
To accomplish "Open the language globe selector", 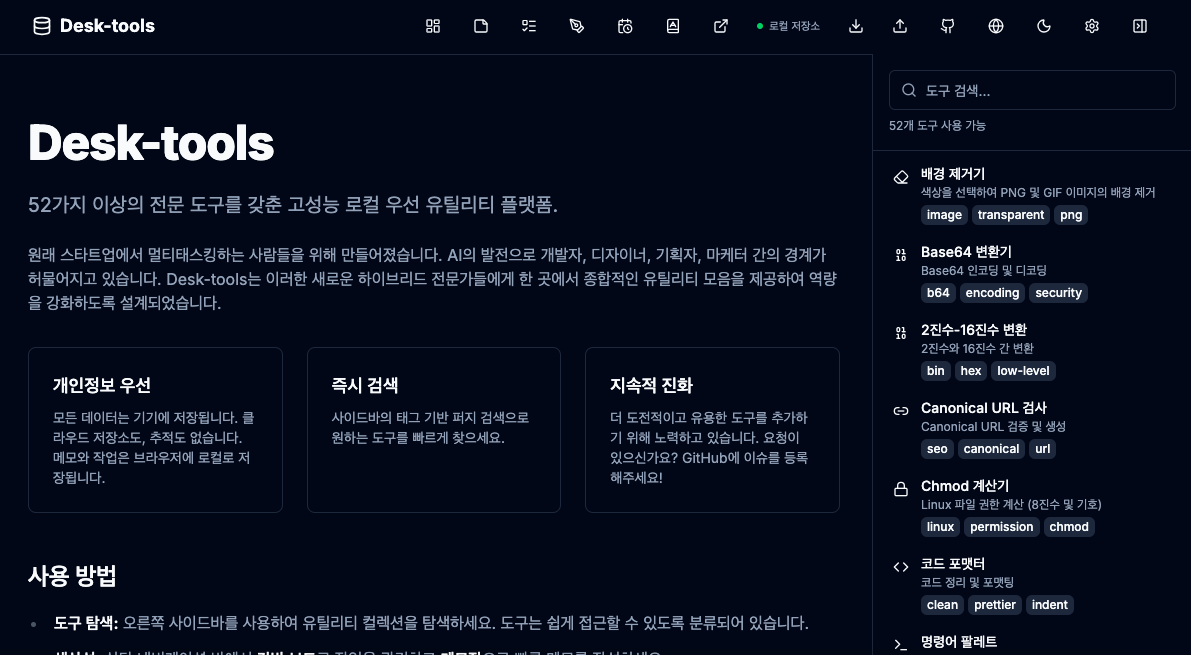I will [996, 26].
